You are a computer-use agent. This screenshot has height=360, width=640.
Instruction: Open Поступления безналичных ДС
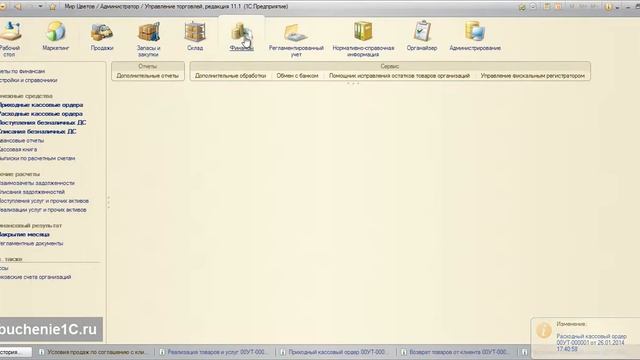pyautogui.click(x=42, y=122)
